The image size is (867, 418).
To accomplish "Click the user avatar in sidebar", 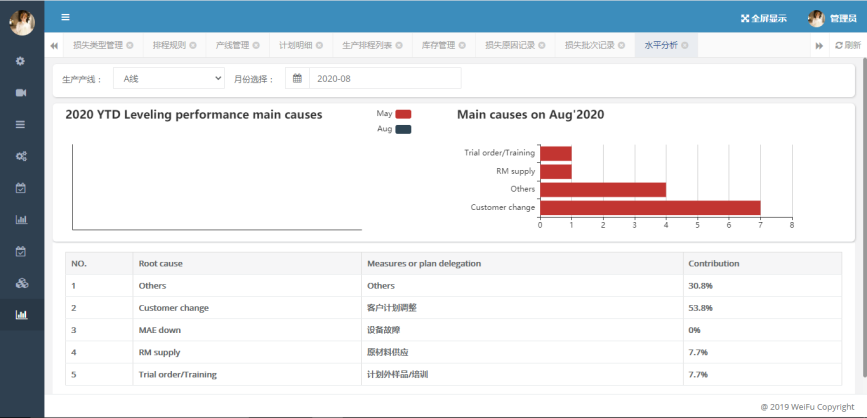I will point(21,21).
